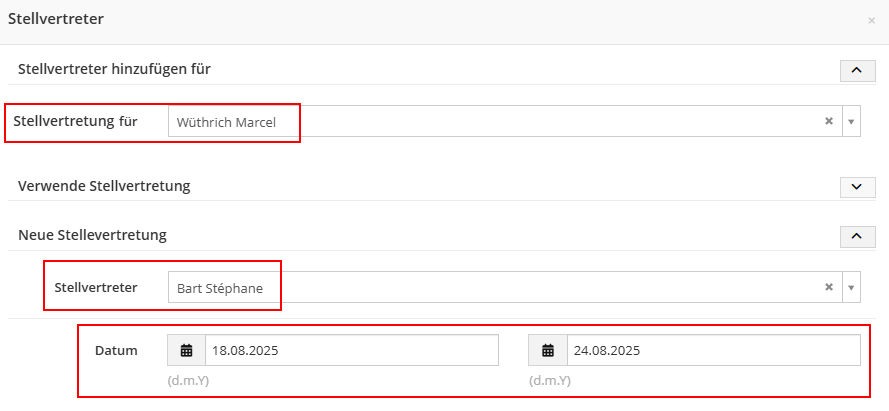This screenshot has height=411, width=889.
Task: Click the 'Neue Stellevertretung' section heading
Action: pos(92,235)
